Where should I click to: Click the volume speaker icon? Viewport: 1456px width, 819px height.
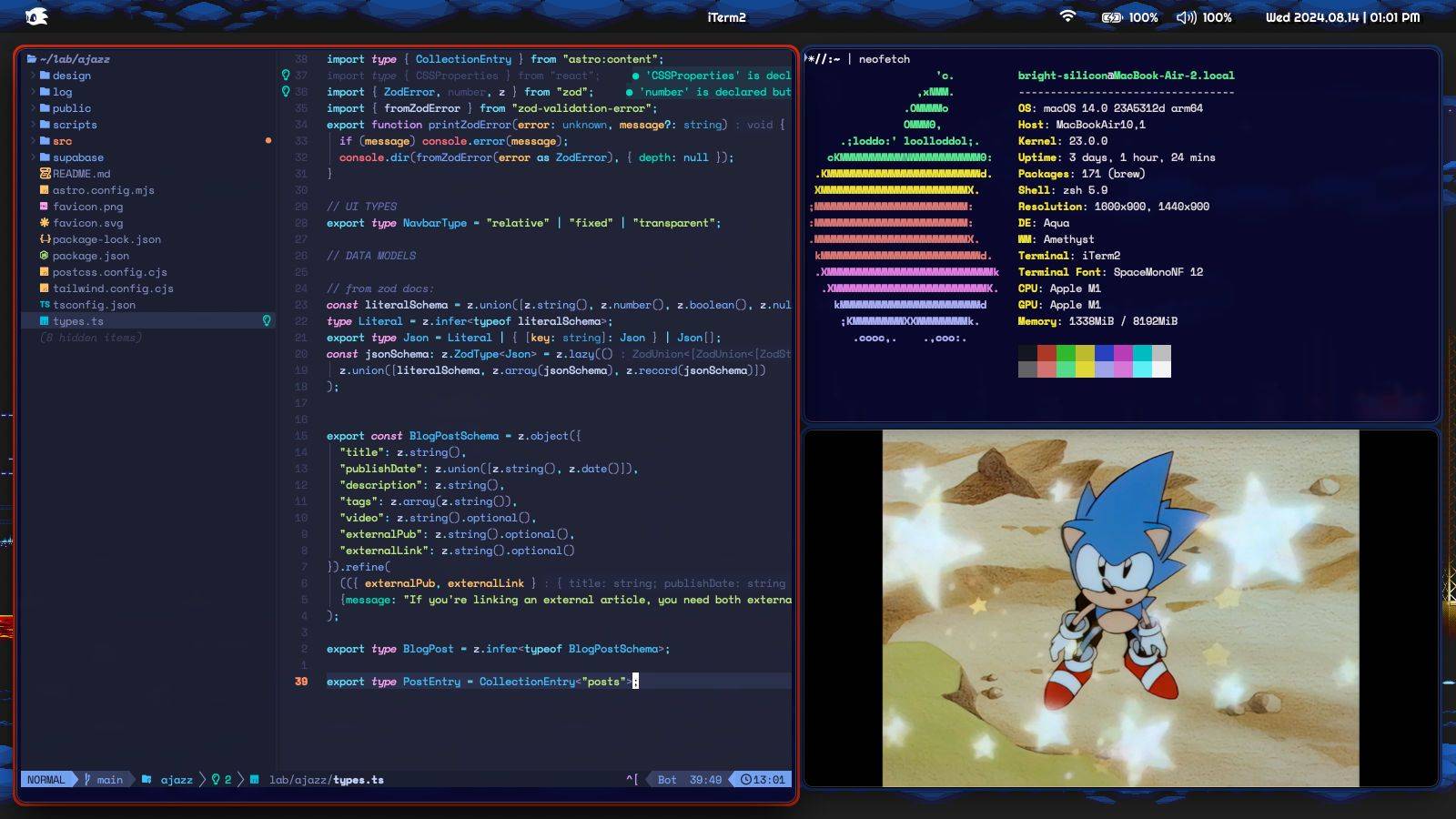[x=1186, y=17]
